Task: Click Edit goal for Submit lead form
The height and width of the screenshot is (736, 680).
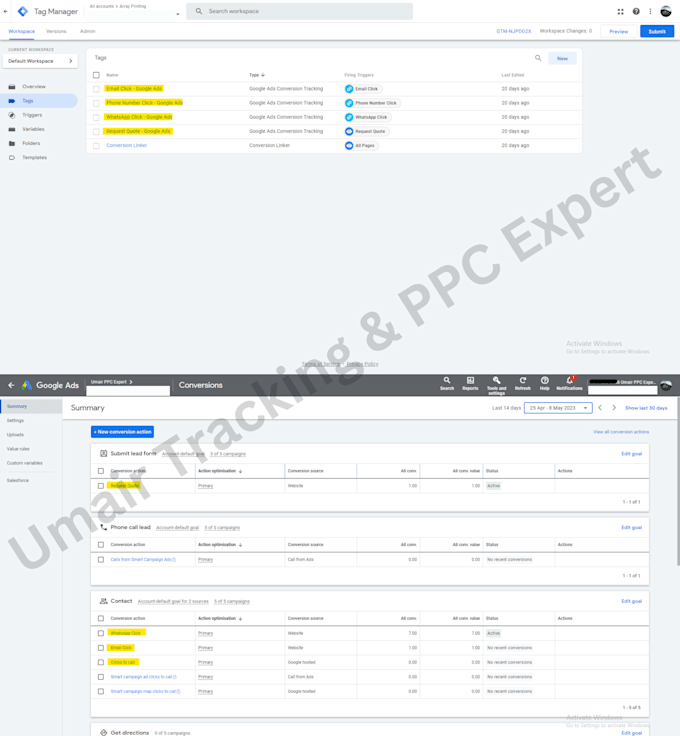Action: (x=631, y=454)
